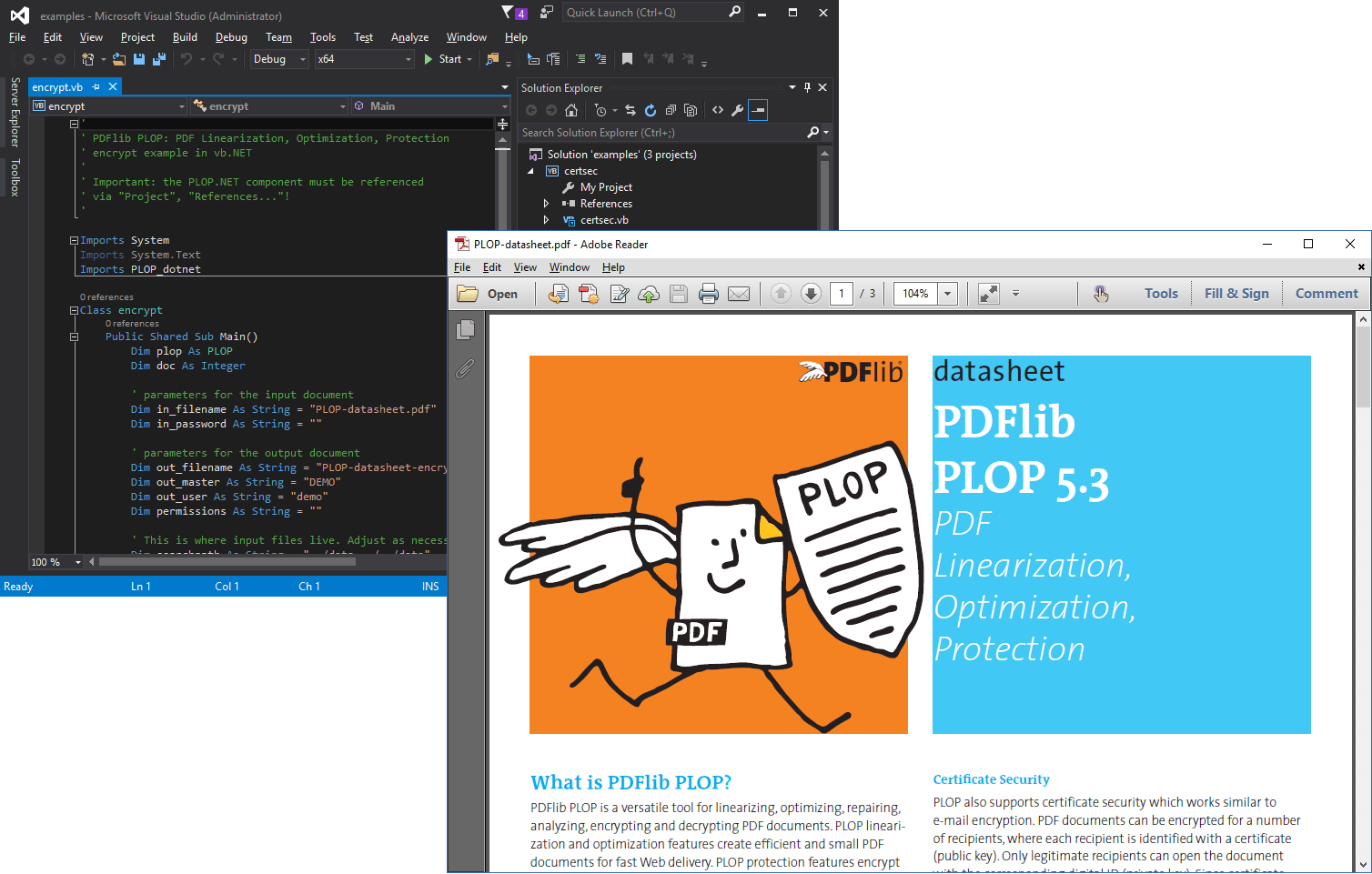Image resolution: width=1372 pixels, height=874 pixels.
Task: Open Solution Explorer properties wrench
Action: (x=737, y=110)
